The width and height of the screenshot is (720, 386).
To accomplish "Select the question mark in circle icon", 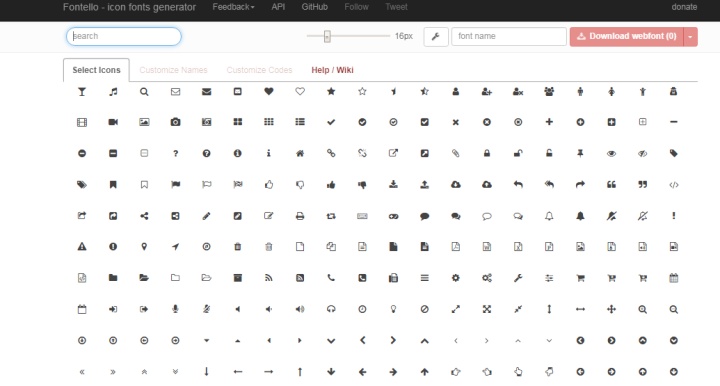I will click(x=206, y=153).
